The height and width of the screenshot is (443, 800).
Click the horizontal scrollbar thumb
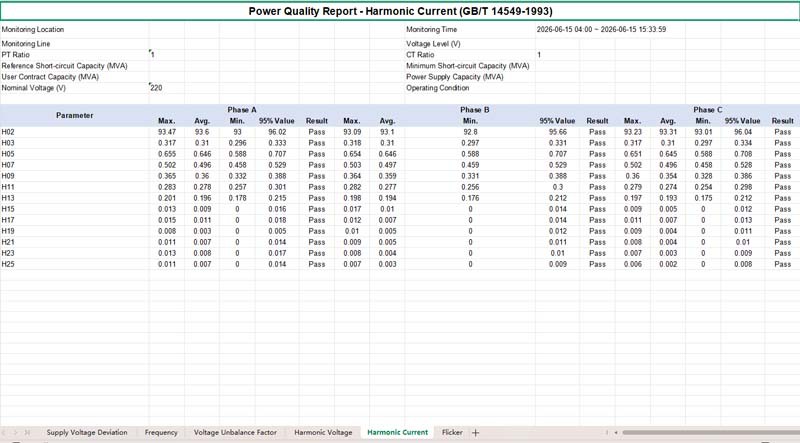point(711,432)
